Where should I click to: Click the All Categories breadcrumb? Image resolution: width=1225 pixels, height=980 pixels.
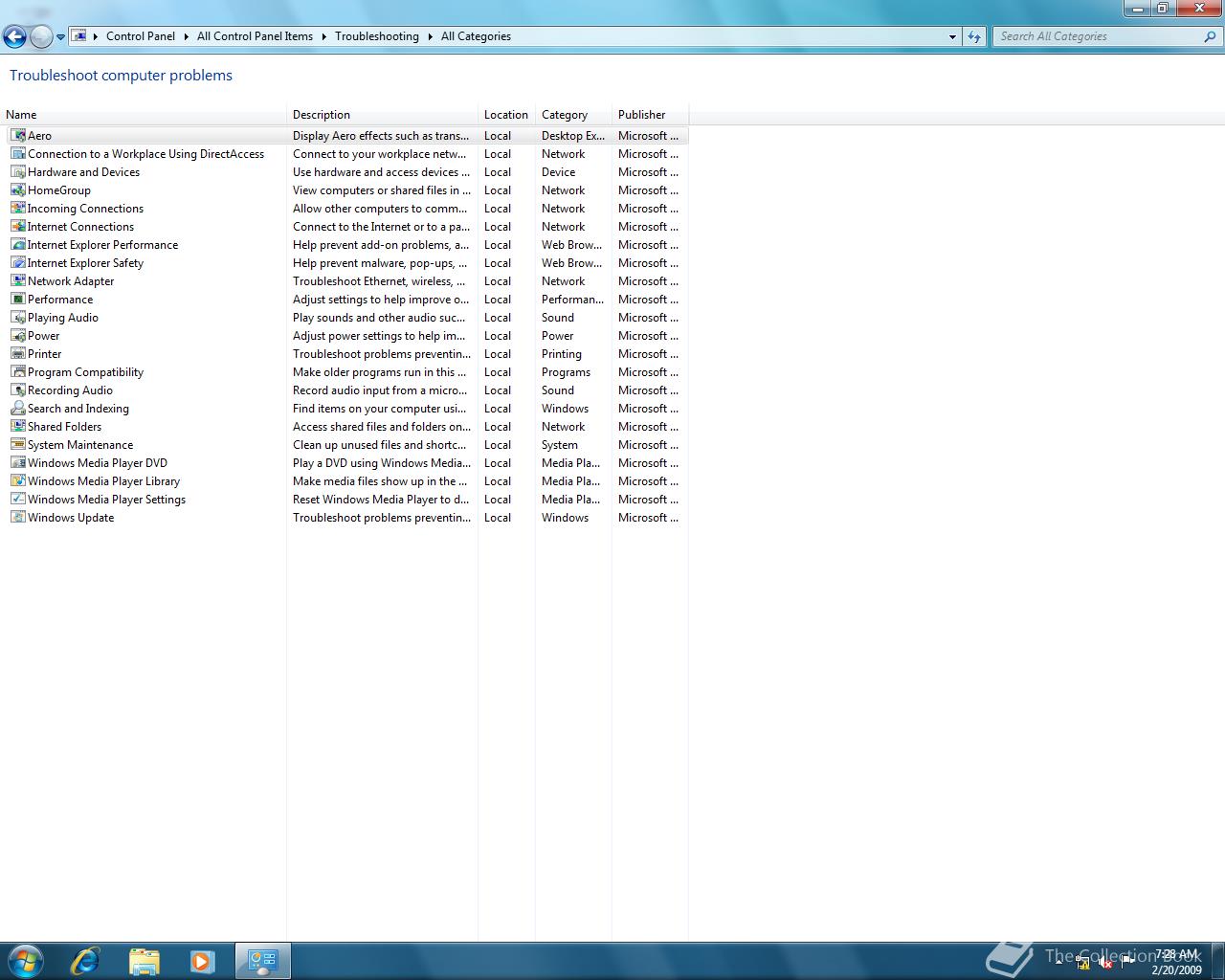[x=476, y=36]
